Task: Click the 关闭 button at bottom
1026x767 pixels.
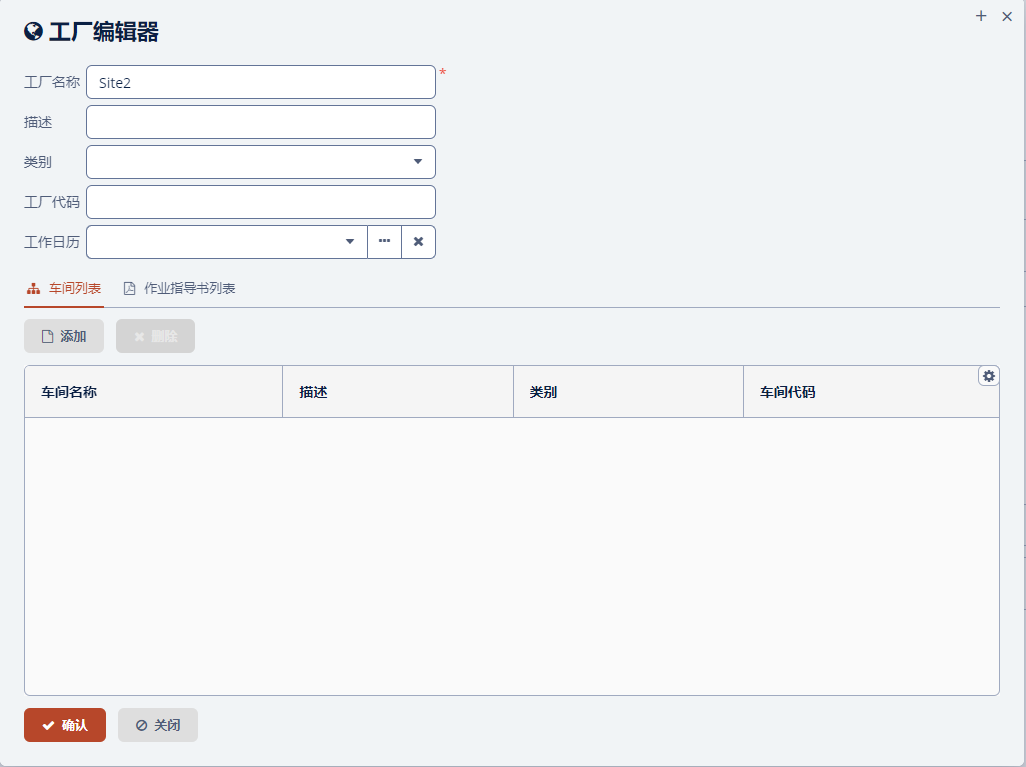Action: (158, 725)
